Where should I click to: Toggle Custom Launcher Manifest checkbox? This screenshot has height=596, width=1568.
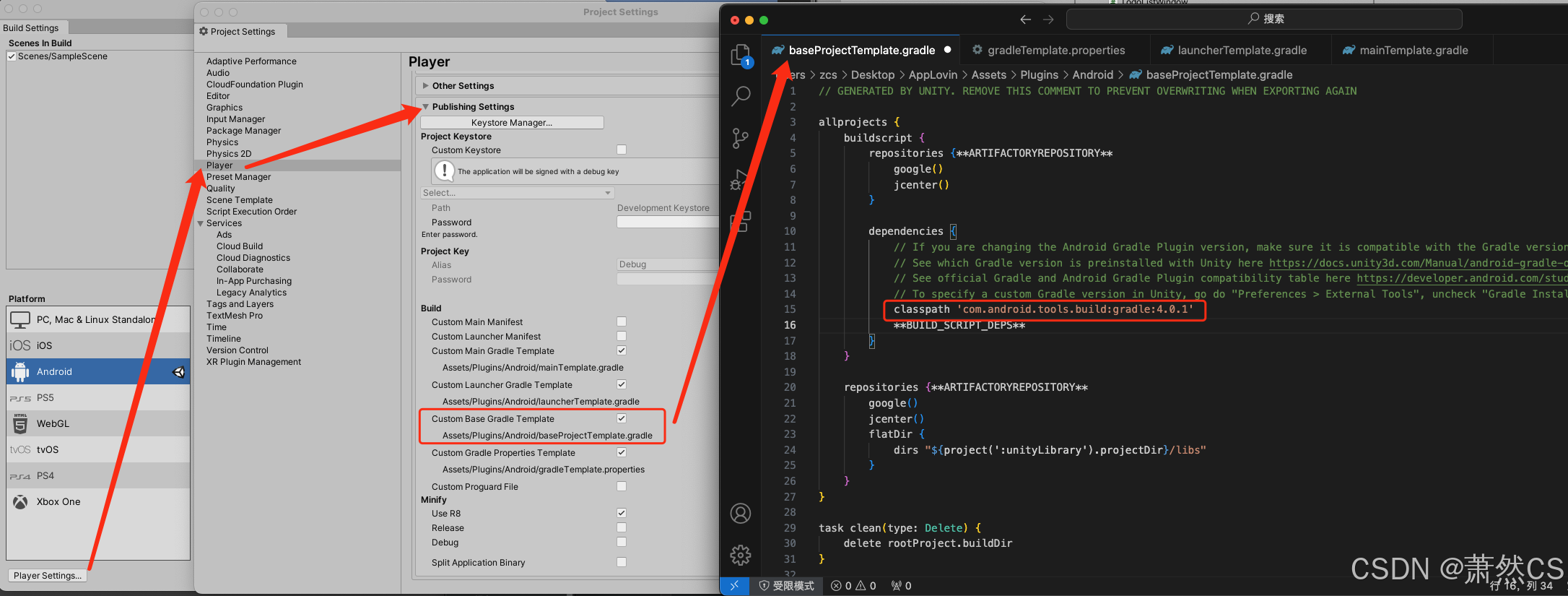(622, 336)
